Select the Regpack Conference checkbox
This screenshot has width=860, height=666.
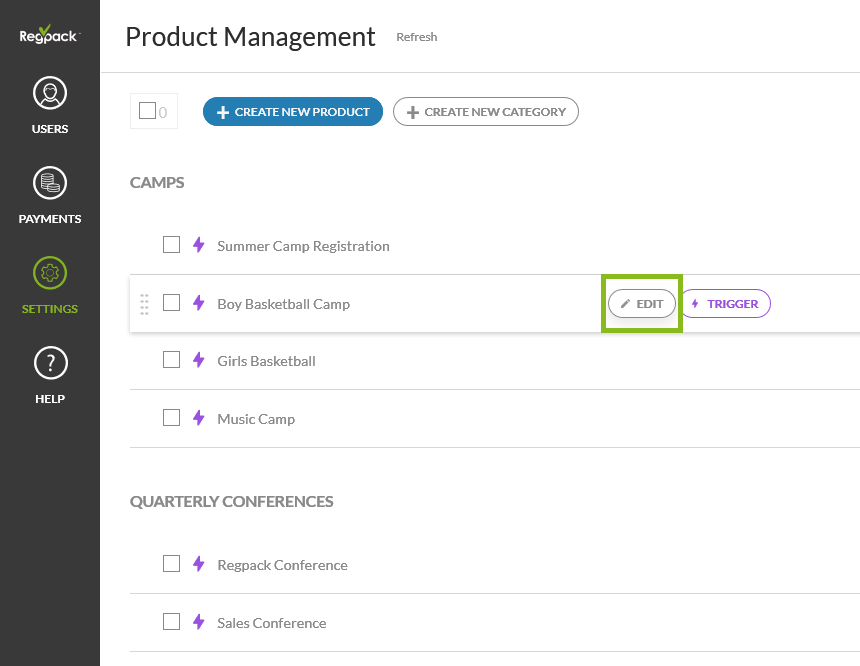(x=171, y=563)
